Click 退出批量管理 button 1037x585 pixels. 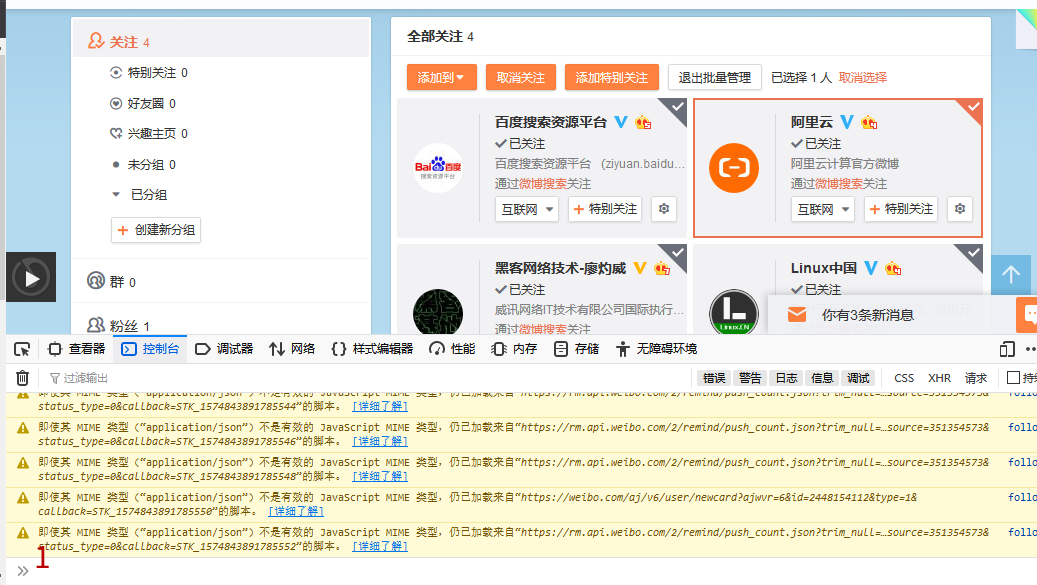click(x=715, y=77)
